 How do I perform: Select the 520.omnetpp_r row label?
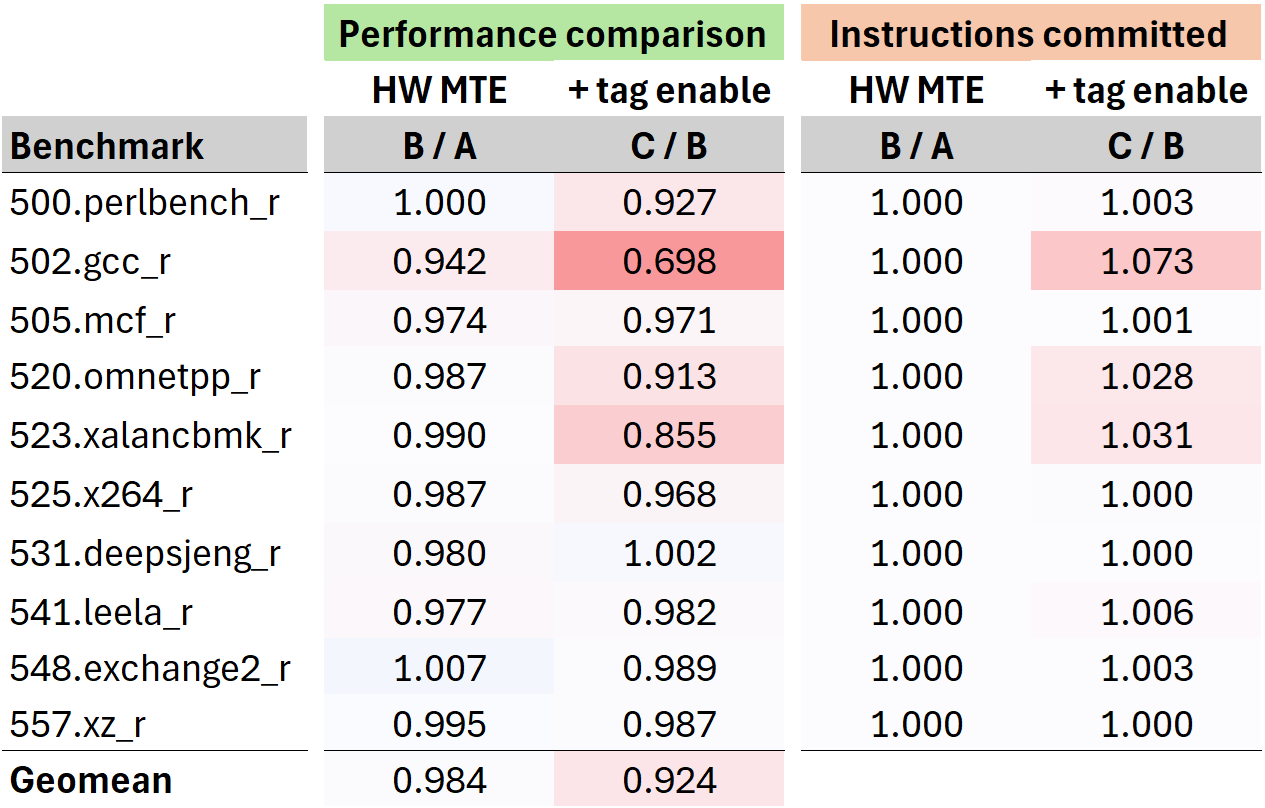135,378
